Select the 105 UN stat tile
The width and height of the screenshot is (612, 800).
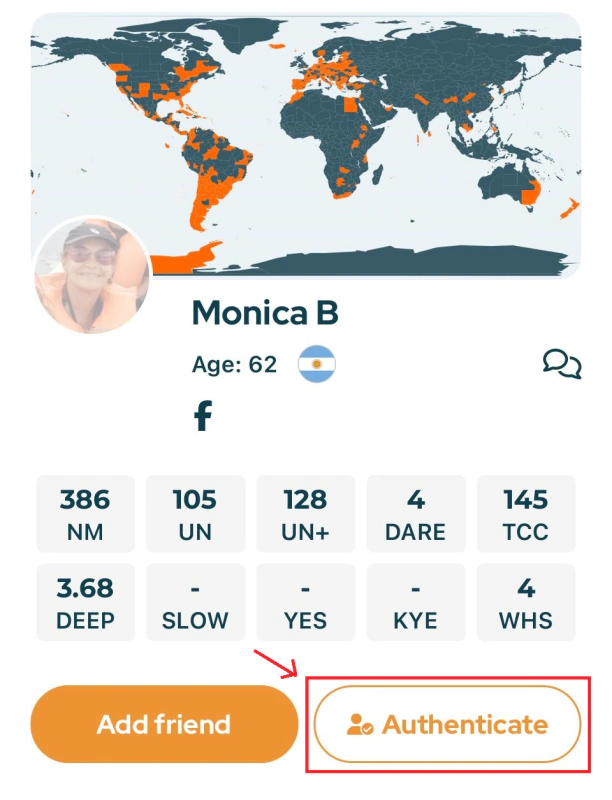pos(195,514)
